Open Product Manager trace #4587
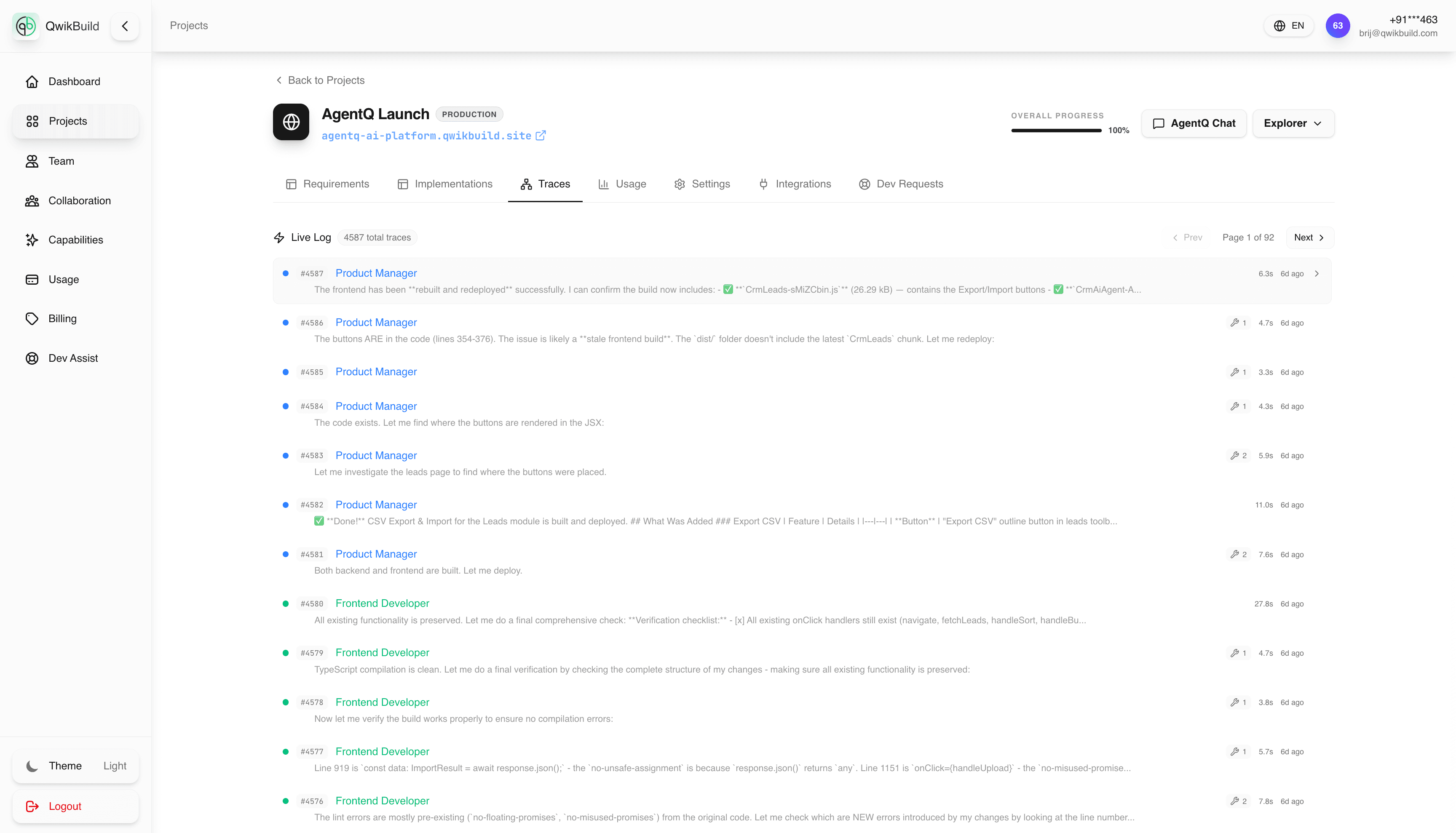The height and width of the screenshot is (833, 1456). click(803, 281)
